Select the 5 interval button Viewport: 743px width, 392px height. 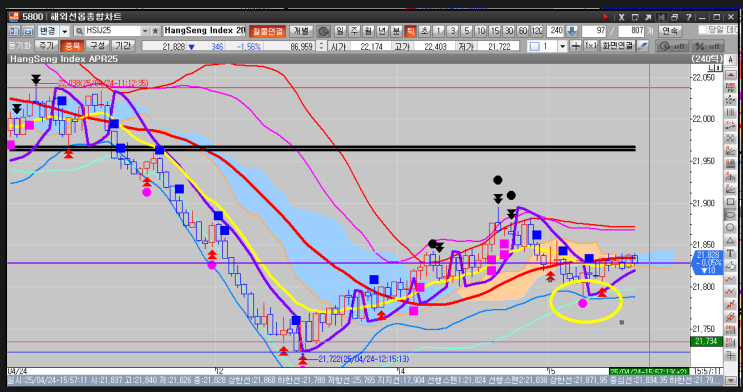click(467, 31)
